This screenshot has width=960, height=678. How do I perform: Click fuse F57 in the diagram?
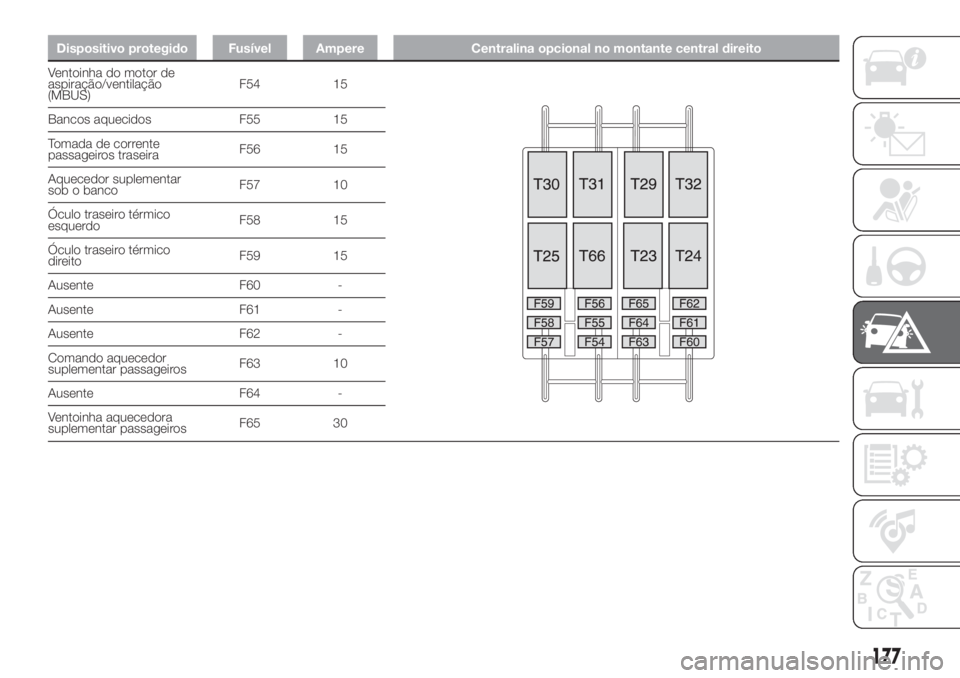544,342
